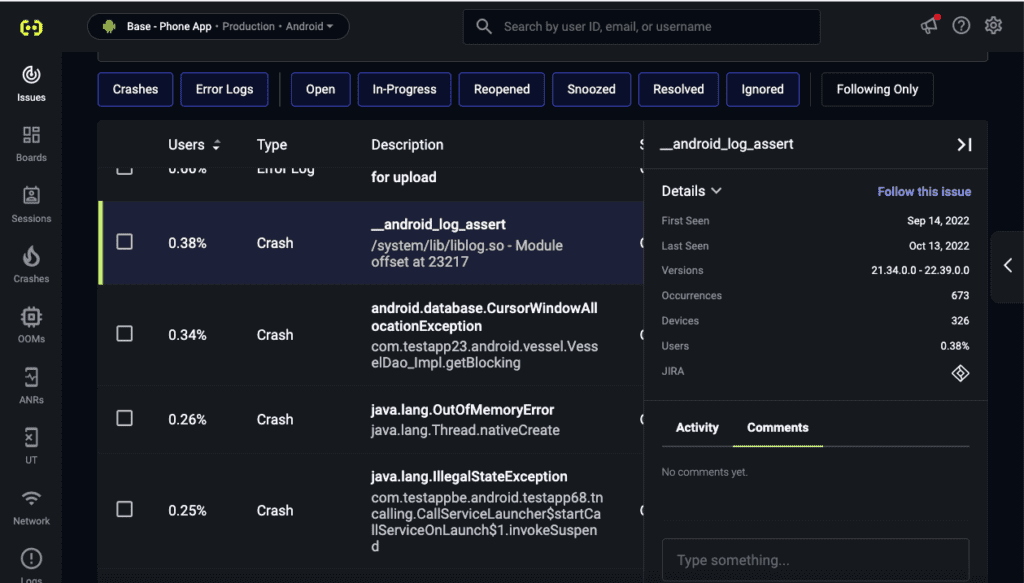Click the Occurrences value 673
The width and height of the screenshot is (1024, 583).
(960, 296)
